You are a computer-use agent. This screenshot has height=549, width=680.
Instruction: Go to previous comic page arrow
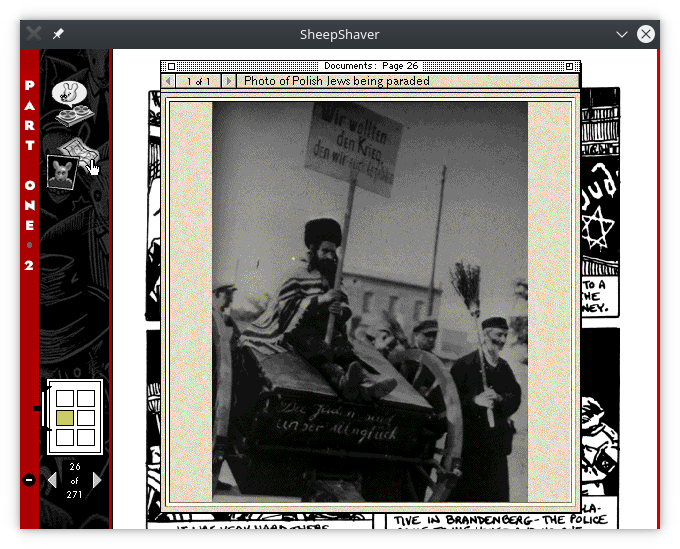[52, 481]
